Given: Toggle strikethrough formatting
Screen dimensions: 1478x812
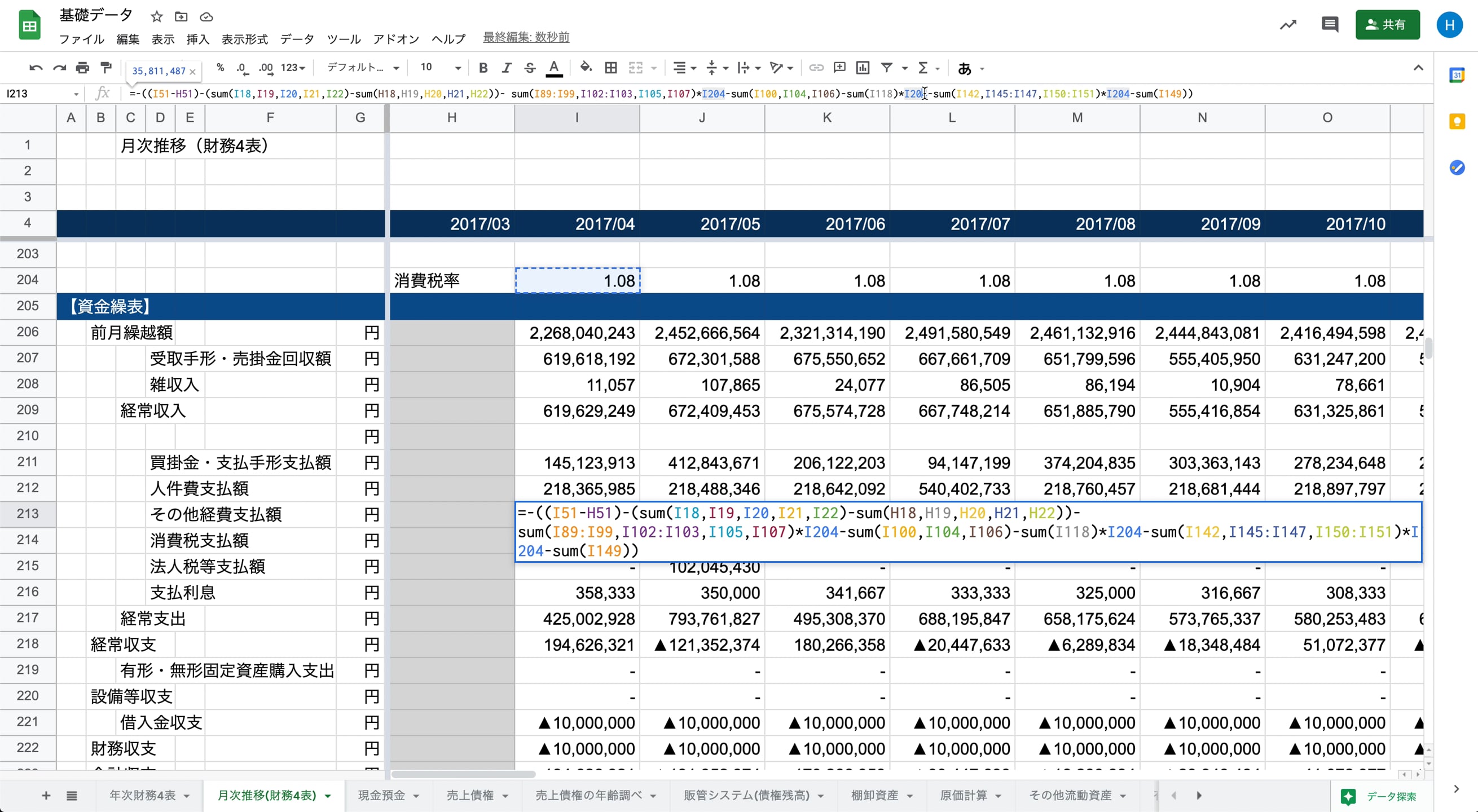Looking at the screenshot, I should coord(530,68).
